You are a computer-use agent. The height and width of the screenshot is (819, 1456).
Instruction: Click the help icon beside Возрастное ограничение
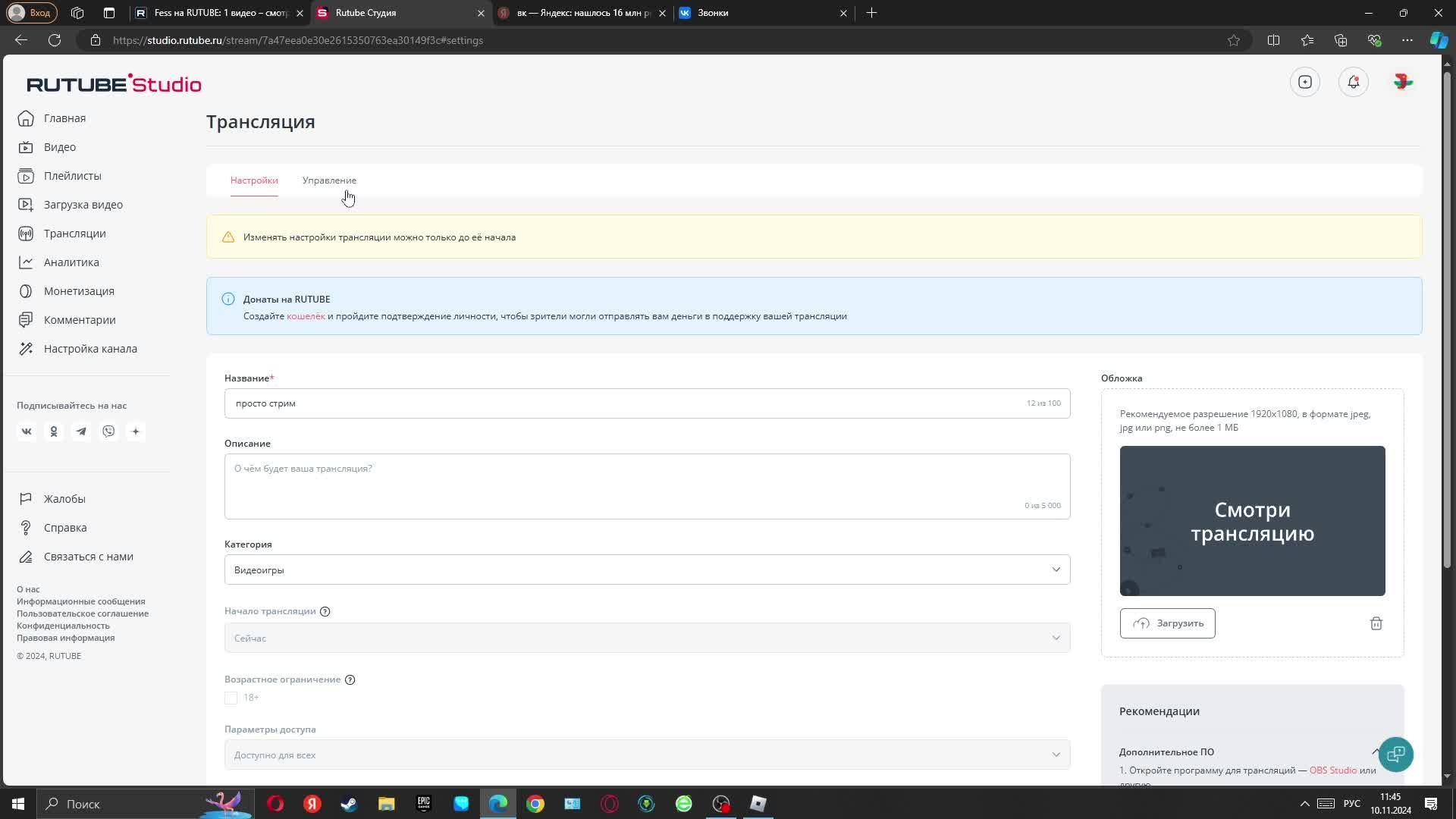350,679
